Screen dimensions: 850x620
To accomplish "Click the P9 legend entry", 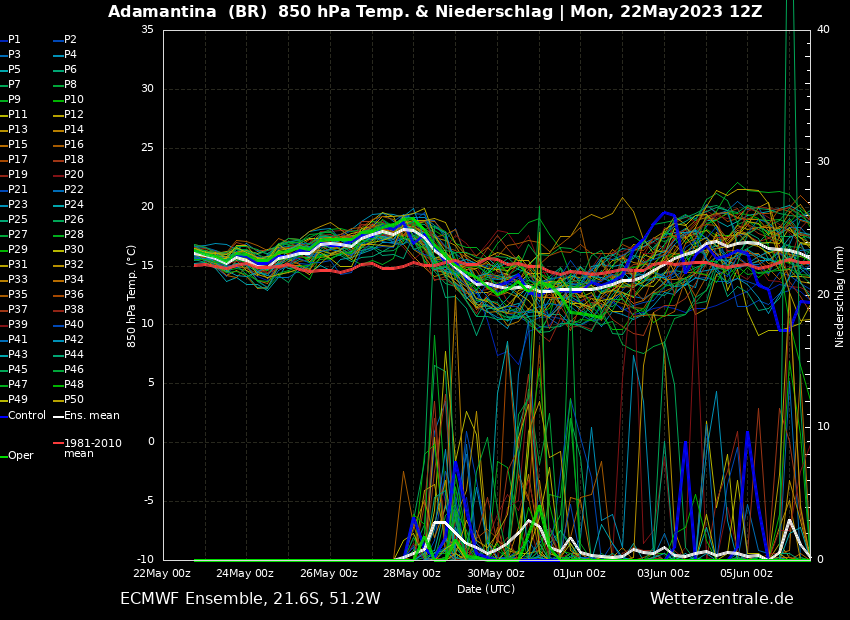I will tap(11, 100).
